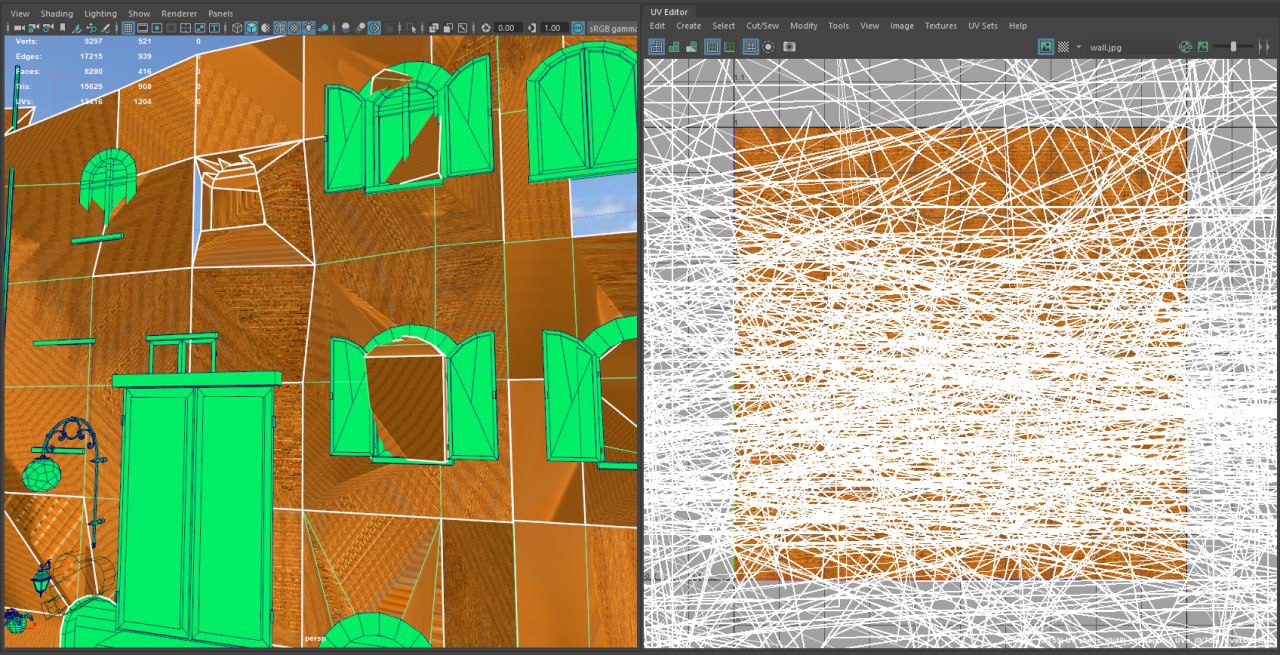Open the Textures menu
This screenshot has height=655, width=1280.
click(x=940, y=26)
